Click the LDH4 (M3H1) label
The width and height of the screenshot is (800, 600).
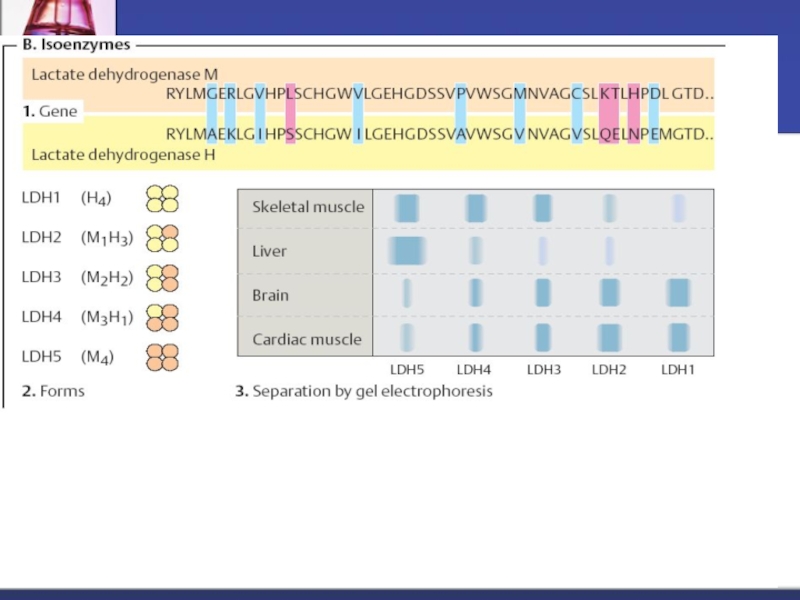pos(77,317)
